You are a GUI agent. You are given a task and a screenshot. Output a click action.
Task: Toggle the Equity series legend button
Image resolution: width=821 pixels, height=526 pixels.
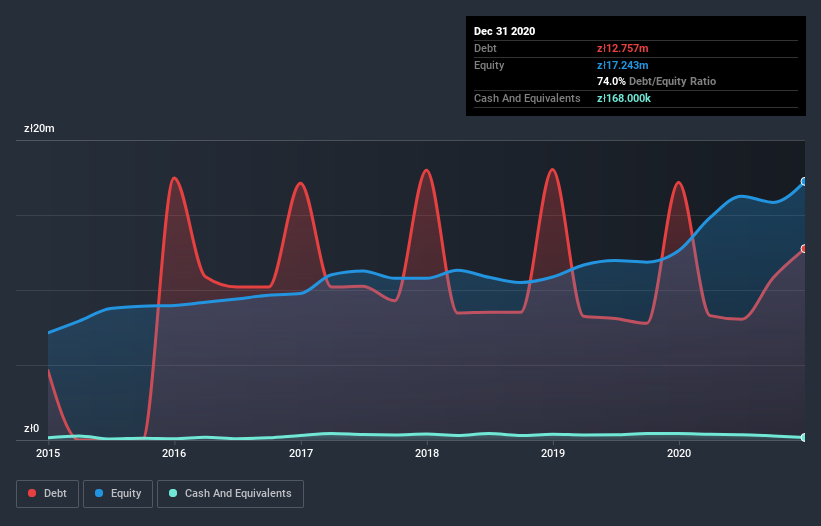tap(118, 494)
